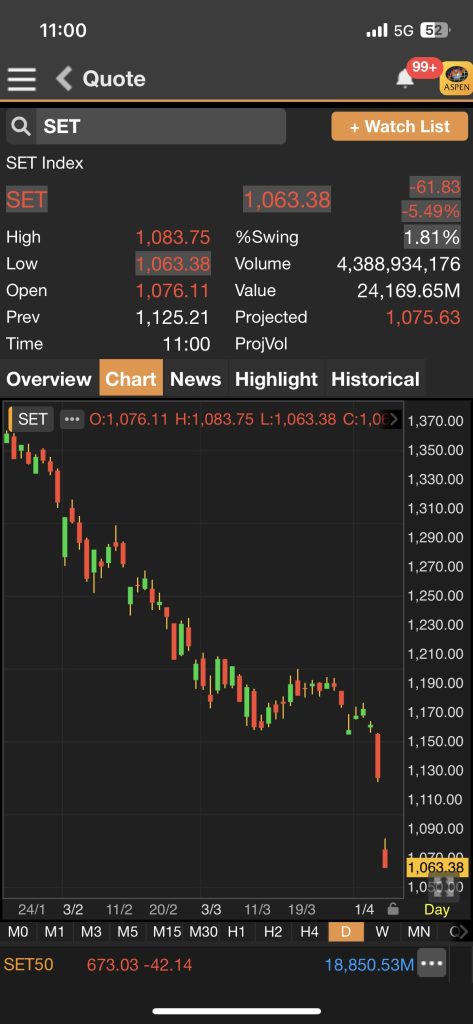
Task: Show more timeframes with right chevron
Action: [461, 932]
